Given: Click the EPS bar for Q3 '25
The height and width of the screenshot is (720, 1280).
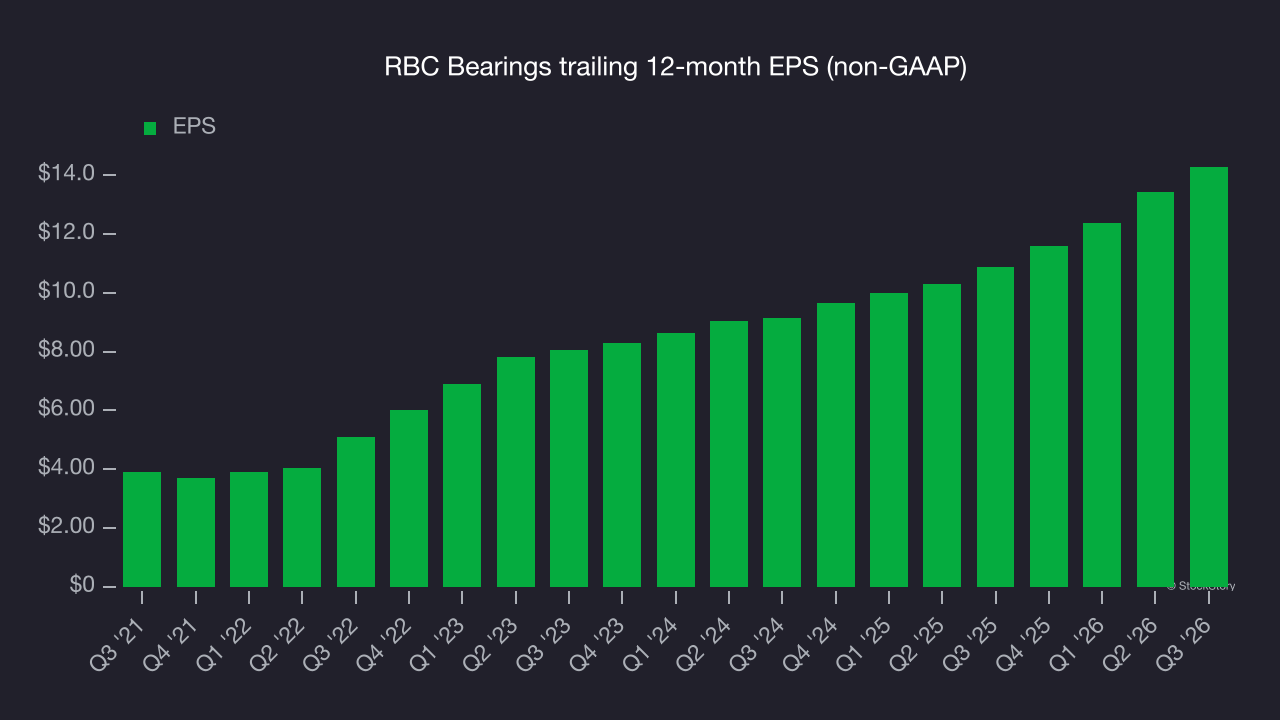Looking at the screenshot, I should tap(996, 427).
